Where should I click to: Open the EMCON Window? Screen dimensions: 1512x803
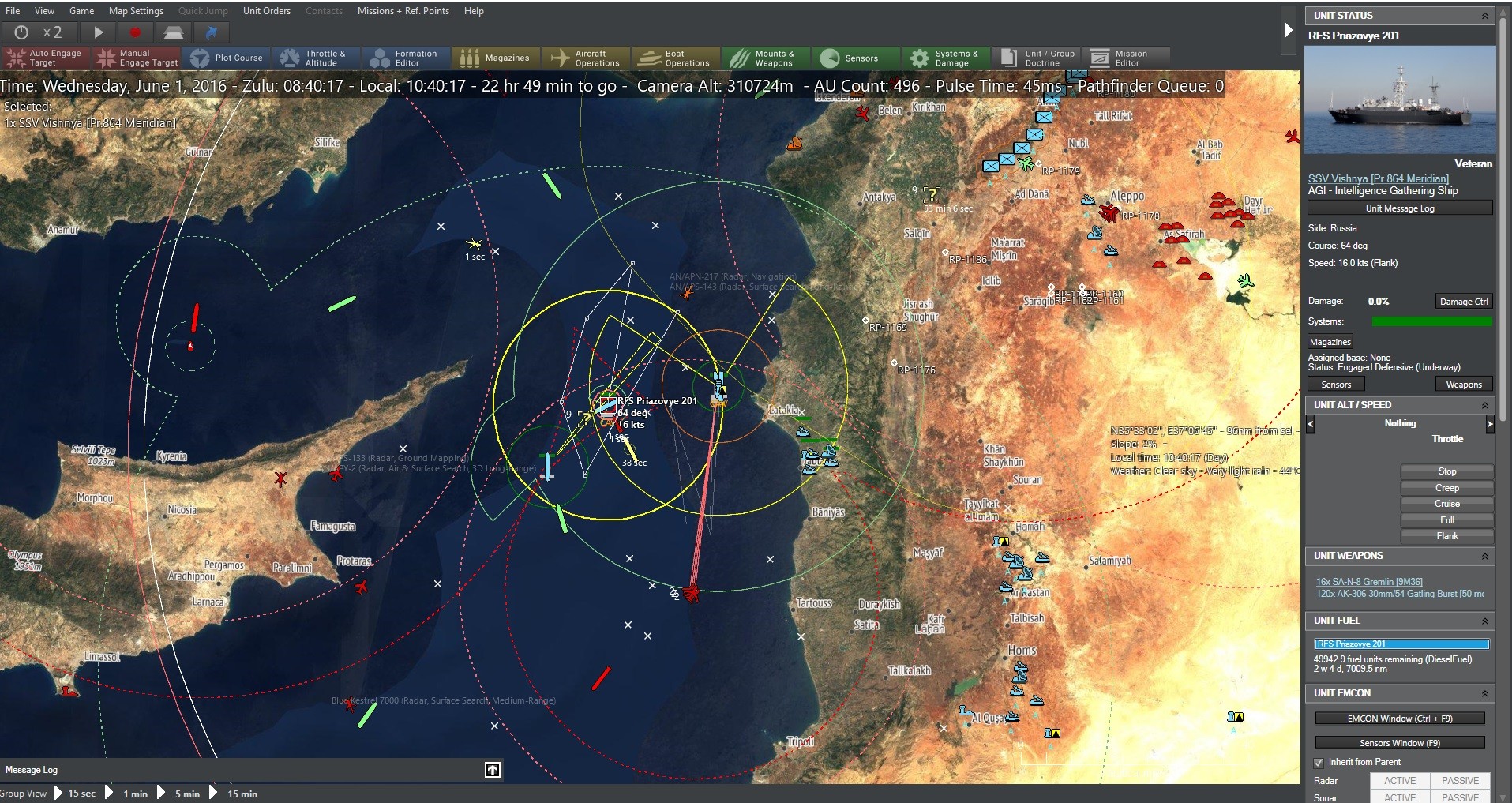(x=1399, y=719)
